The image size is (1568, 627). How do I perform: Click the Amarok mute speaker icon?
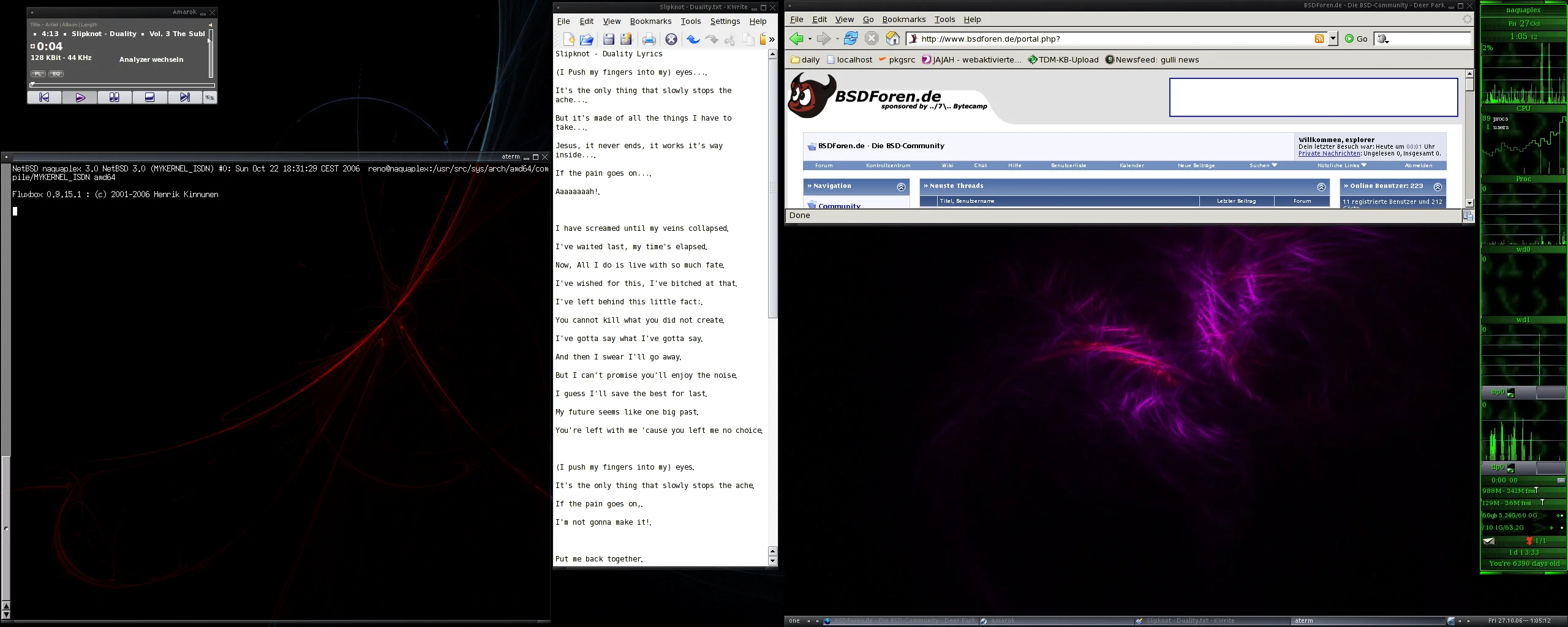[x=211, y=25]
